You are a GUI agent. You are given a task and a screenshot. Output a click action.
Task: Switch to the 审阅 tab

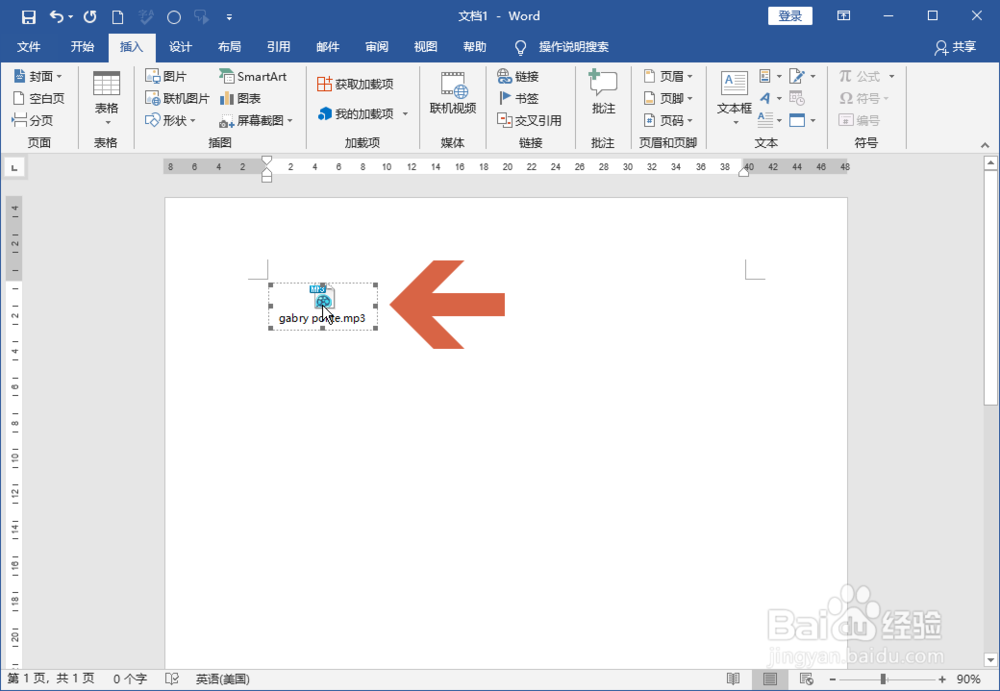(377, 47)
